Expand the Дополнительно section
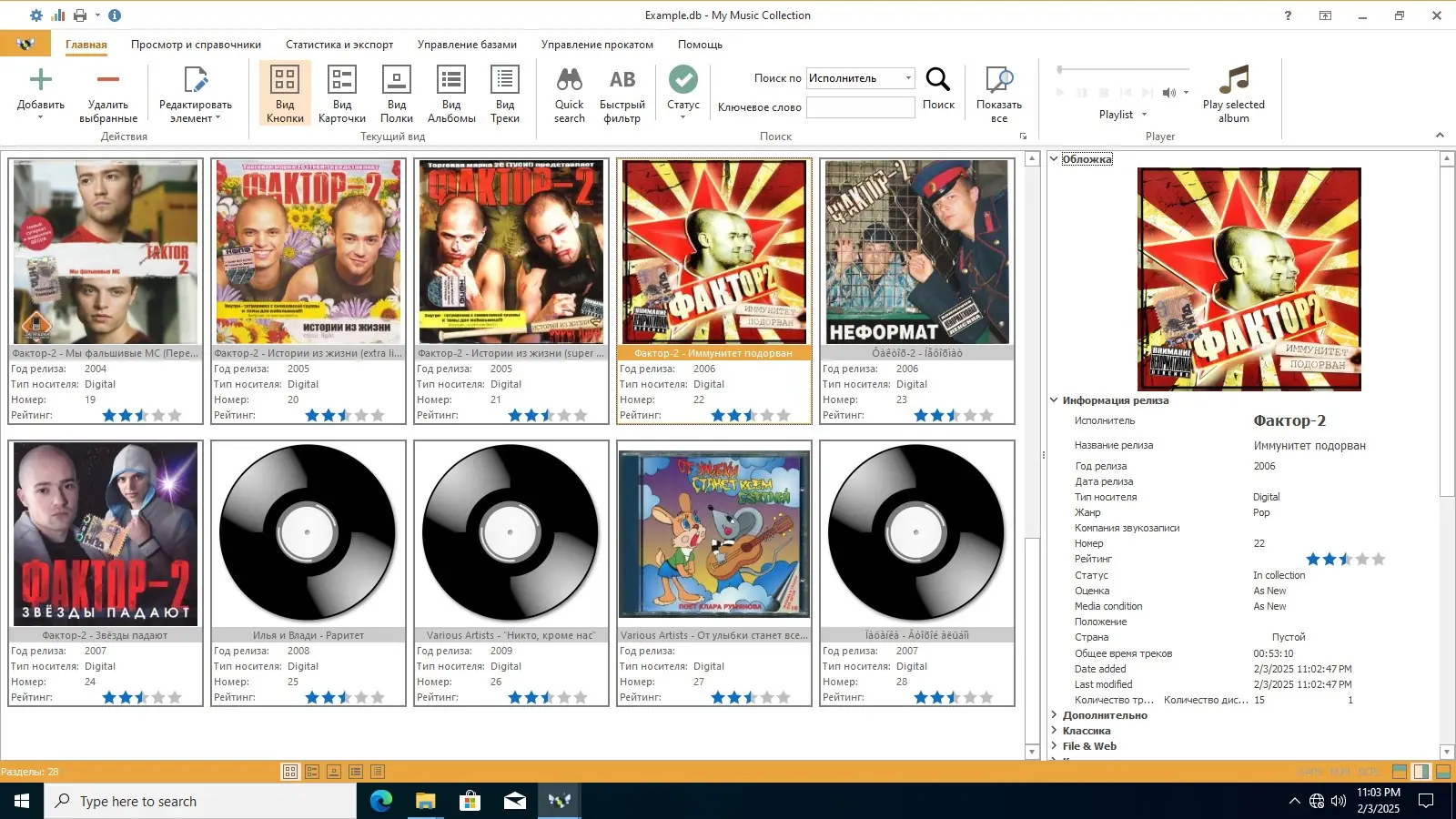This screenshot has height=819, width=1456. click(1104, 715)
